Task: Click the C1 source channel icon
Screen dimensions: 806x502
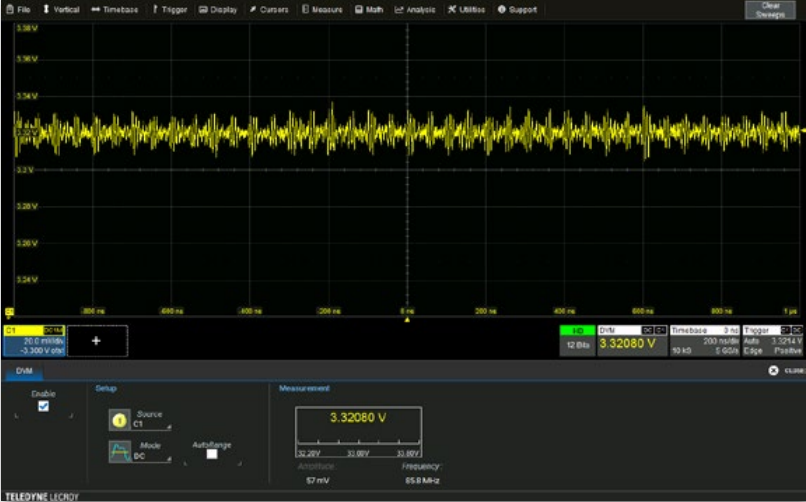Action: [x=119, y=421]
